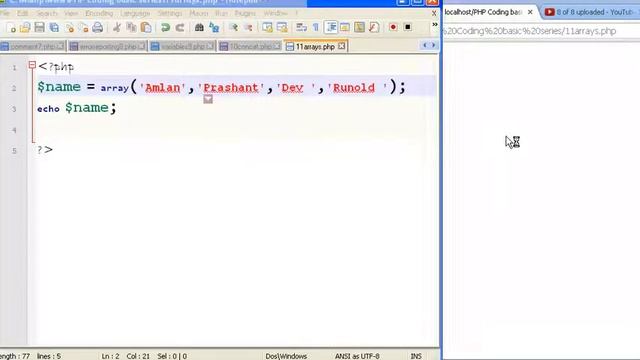Collapse the fold marker at line 1
Image resolution: width=640 pixels, height=360 pixels.
pos(32,65)
